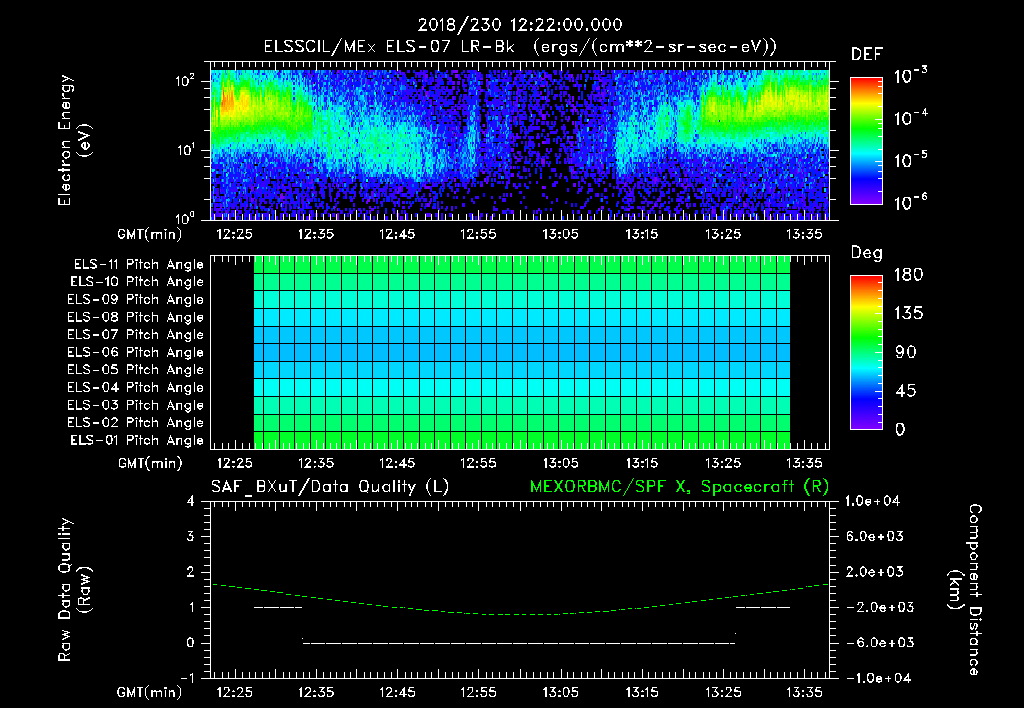Click the 10⁻⁶ label on the DEF scale
Screen dimensions: 1024x708
(910, 202)
